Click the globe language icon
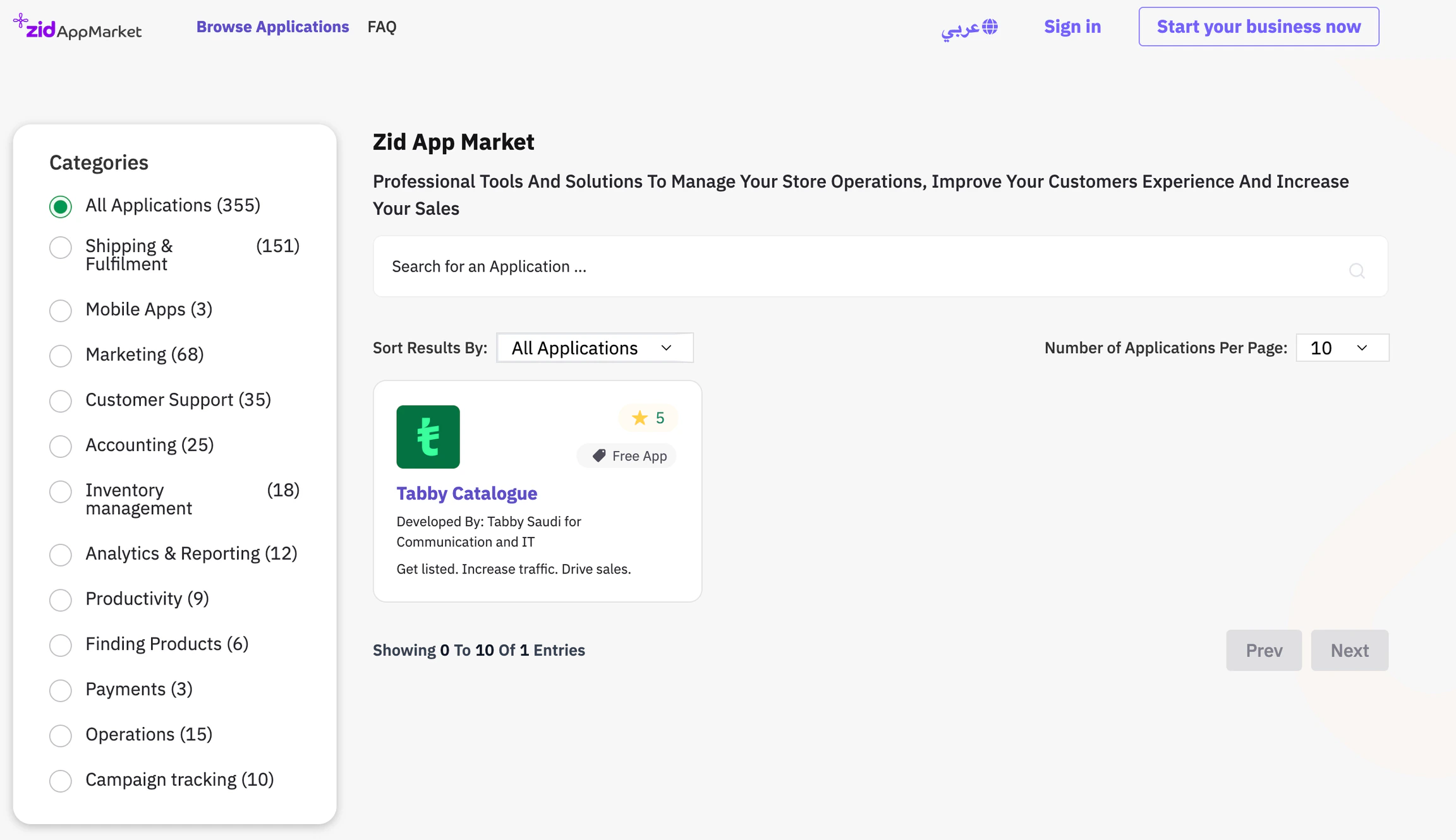This screenshot has height=840, width=1456. pos(989,27)
